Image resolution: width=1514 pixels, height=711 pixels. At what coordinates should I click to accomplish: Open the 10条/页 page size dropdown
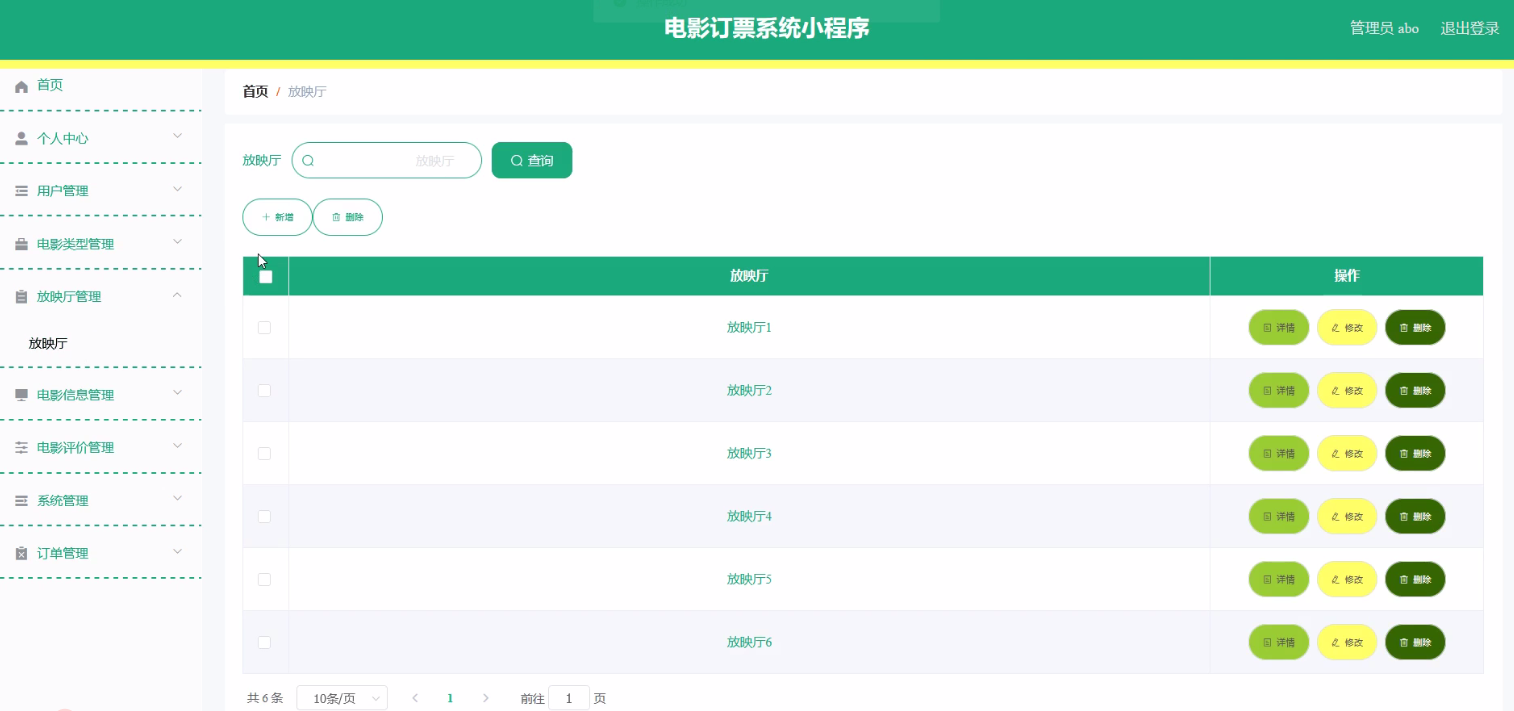(x=342, y=697)
